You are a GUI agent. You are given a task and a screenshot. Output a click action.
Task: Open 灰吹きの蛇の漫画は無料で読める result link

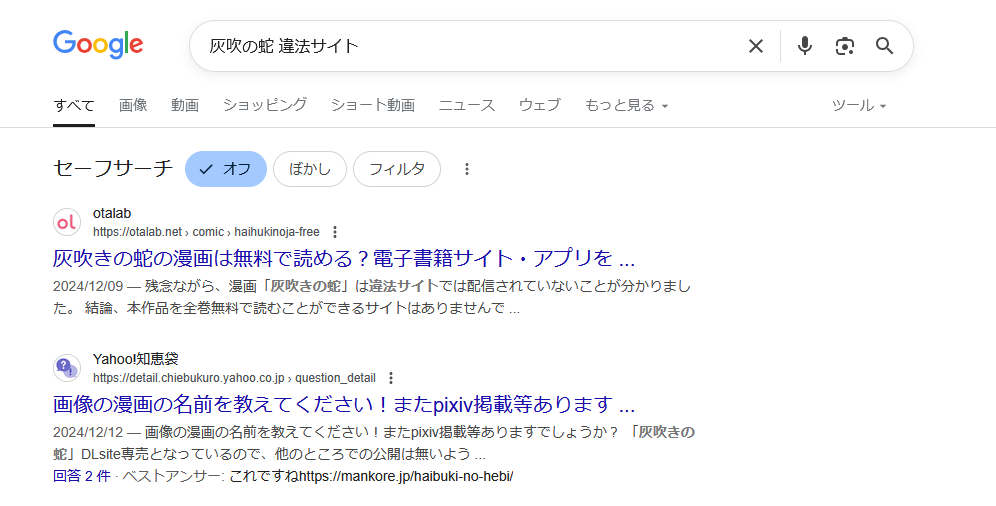coord(344,258)
